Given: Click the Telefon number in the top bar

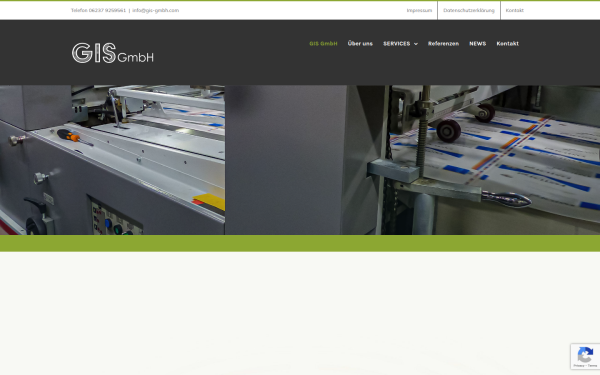Looking at the screenshot, I should 98,10.
